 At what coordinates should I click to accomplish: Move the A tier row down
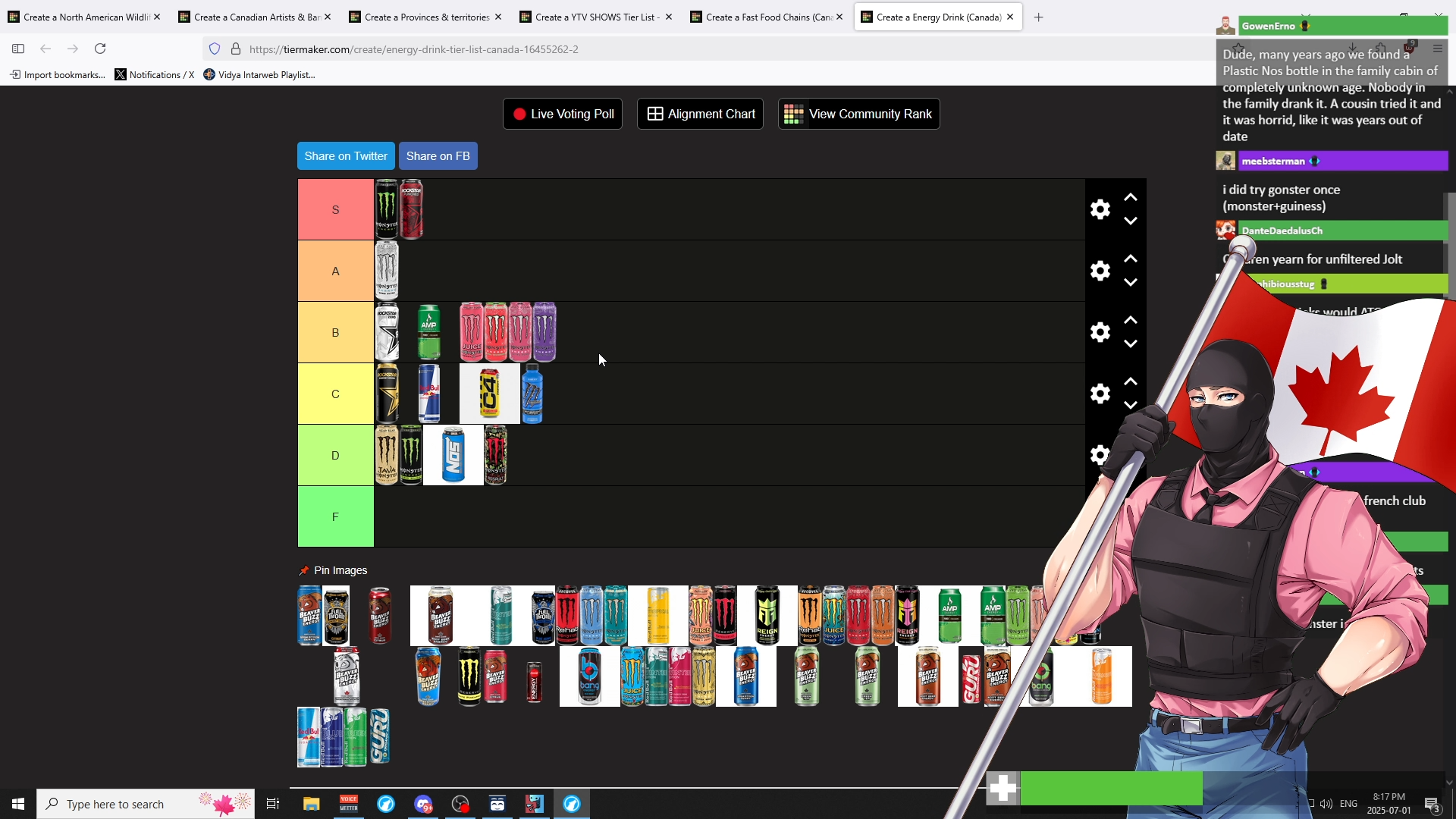pos(1131,282)
